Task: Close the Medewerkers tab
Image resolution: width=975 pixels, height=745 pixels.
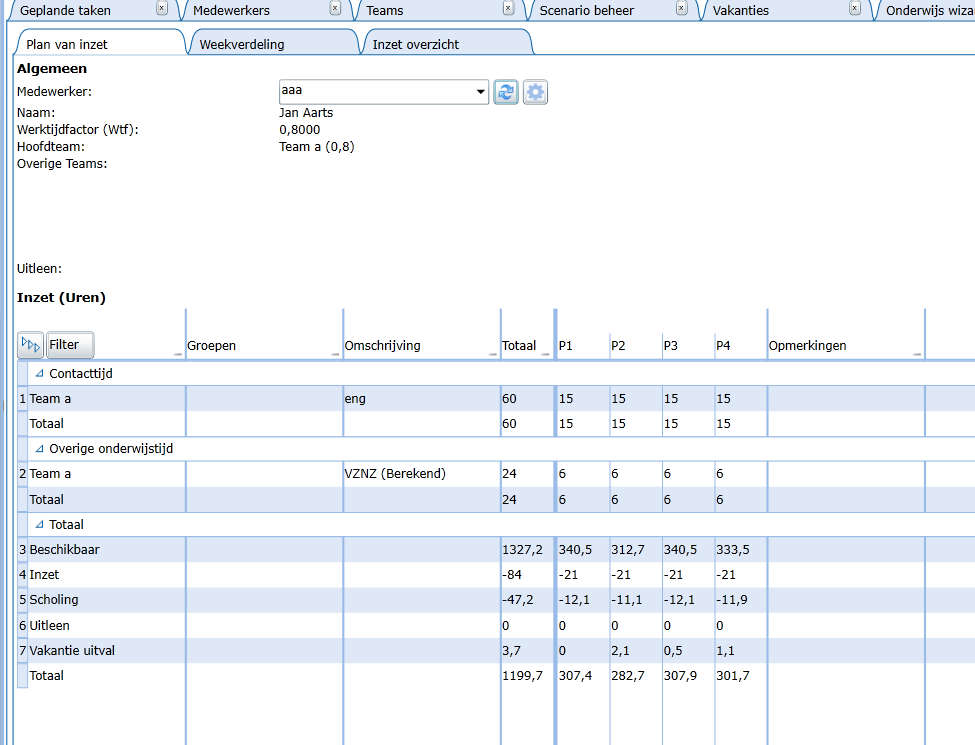Action: point(335,8)
